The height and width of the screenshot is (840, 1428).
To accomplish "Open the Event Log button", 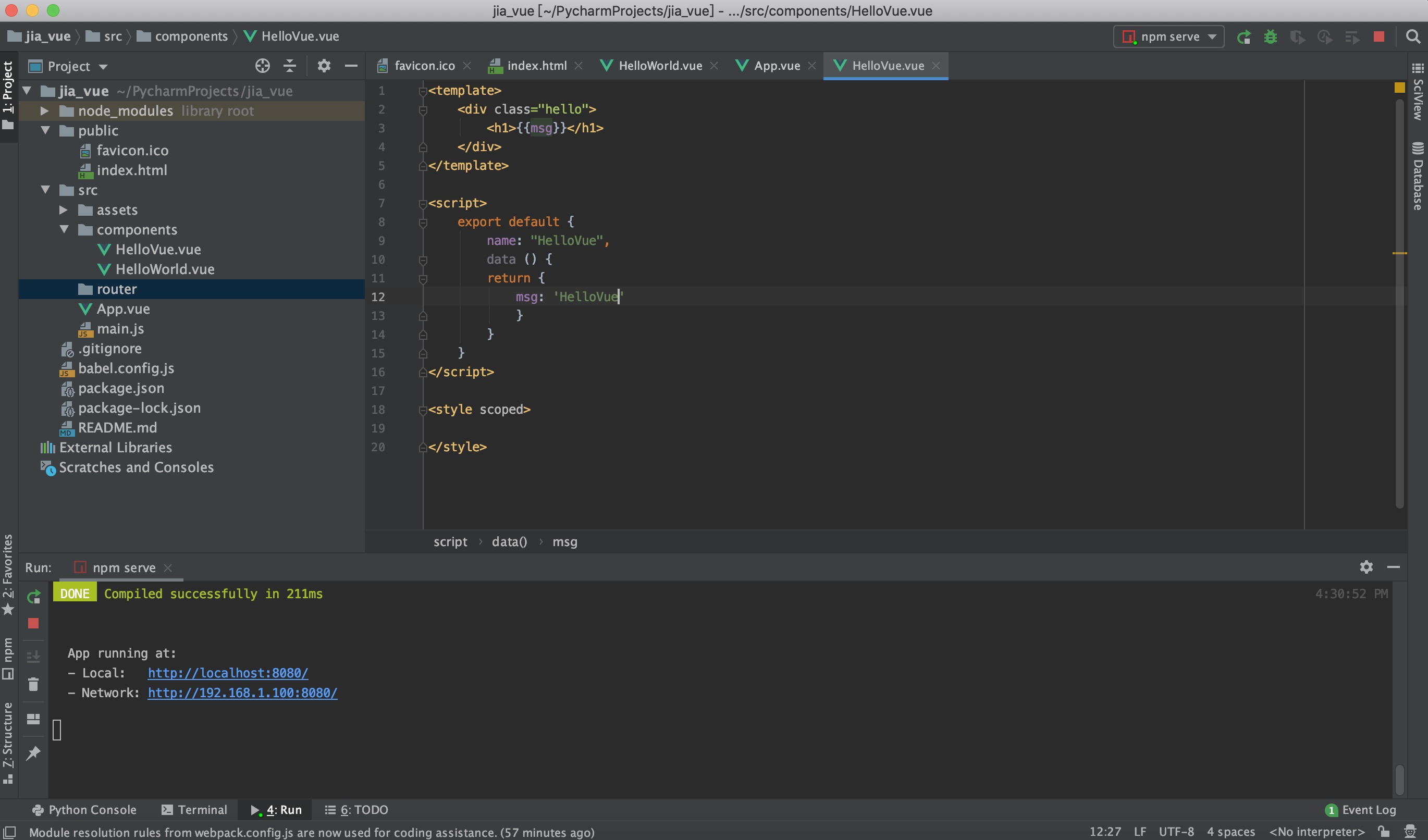I will tap(1361, 809).
